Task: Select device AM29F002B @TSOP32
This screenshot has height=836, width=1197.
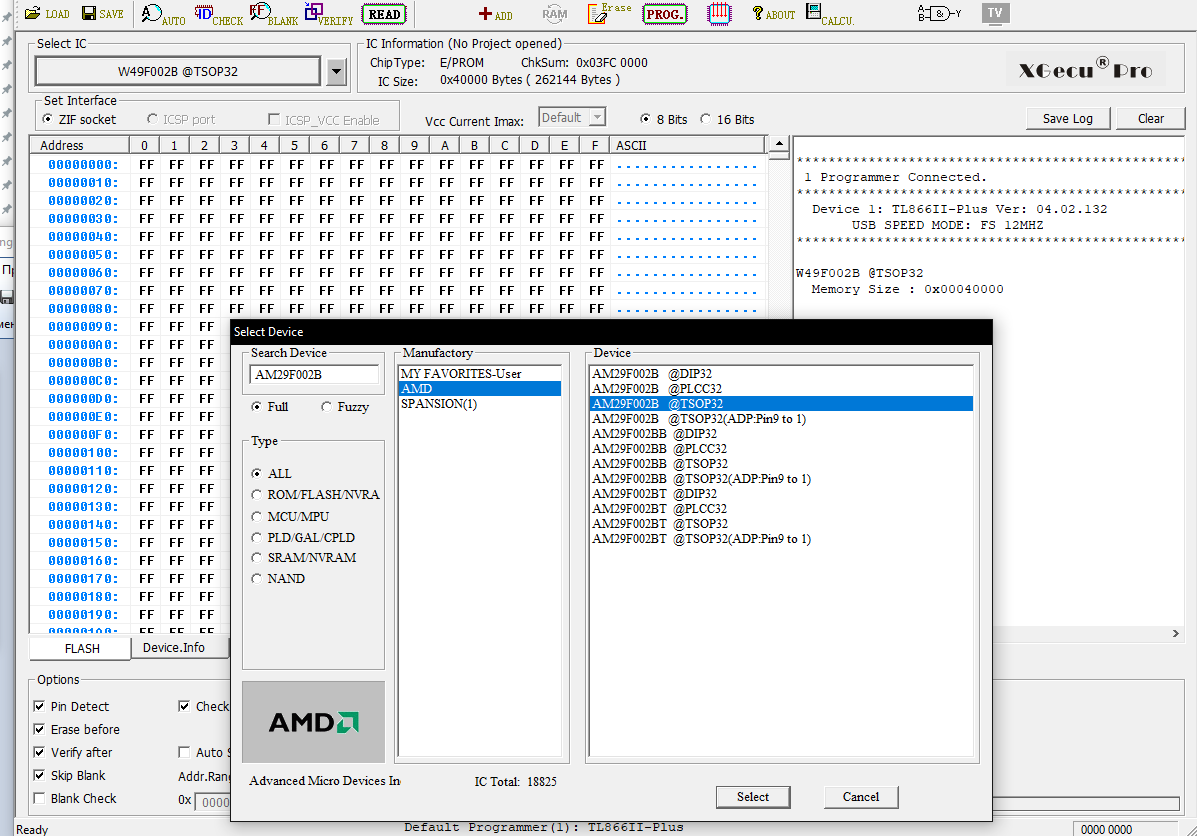Action: tap(782, 404)
